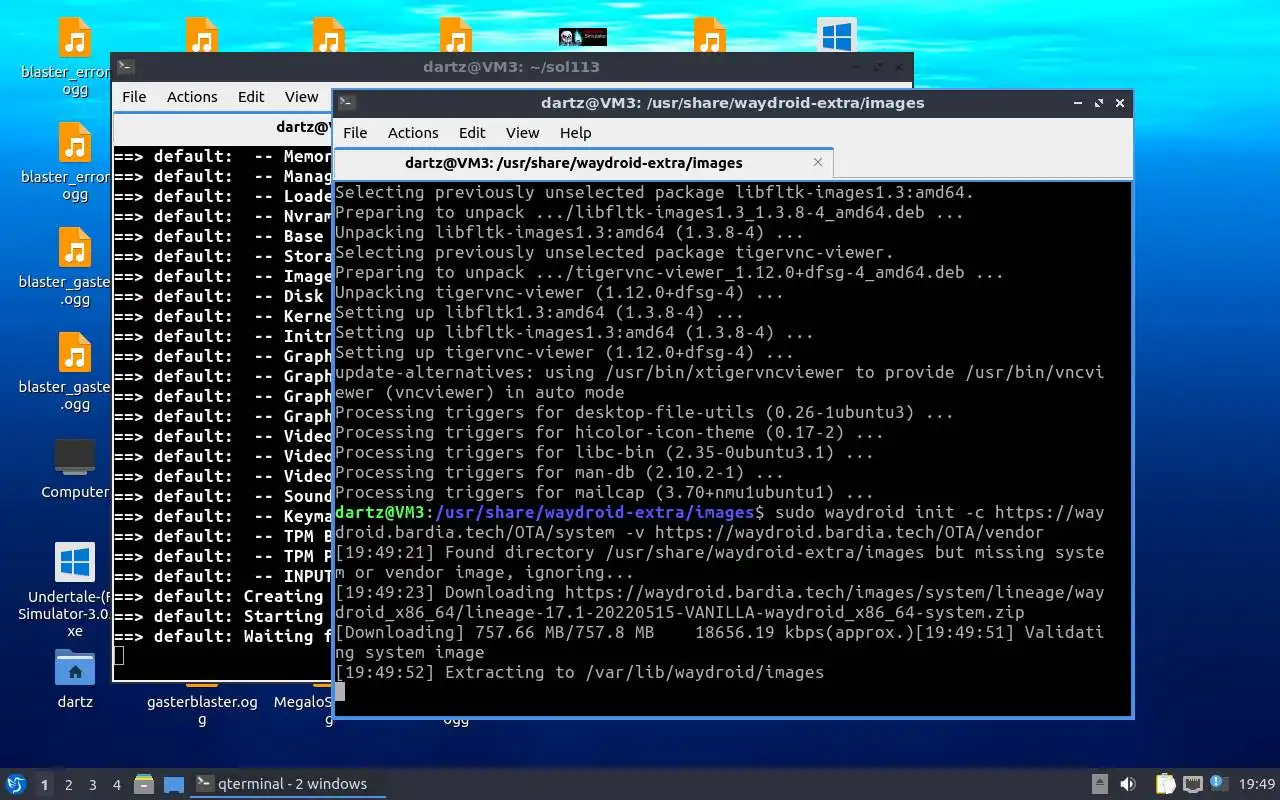1280x800 pixels.
Task: Open File menu in sol113 terminal window
Action: pos(134,97)
